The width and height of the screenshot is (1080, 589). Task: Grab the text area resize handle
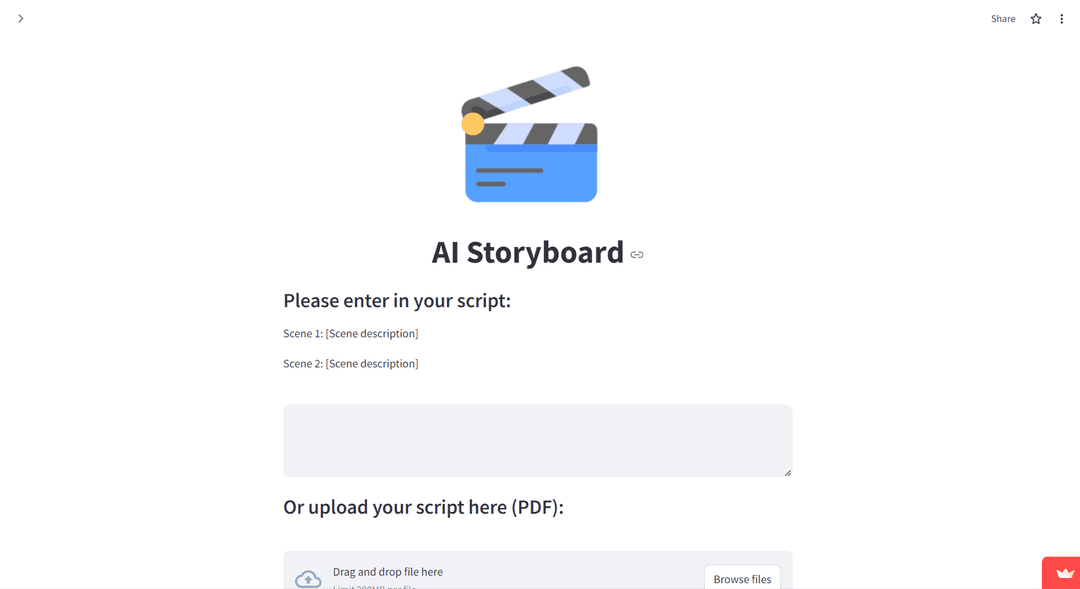click(x=787, y=472)
